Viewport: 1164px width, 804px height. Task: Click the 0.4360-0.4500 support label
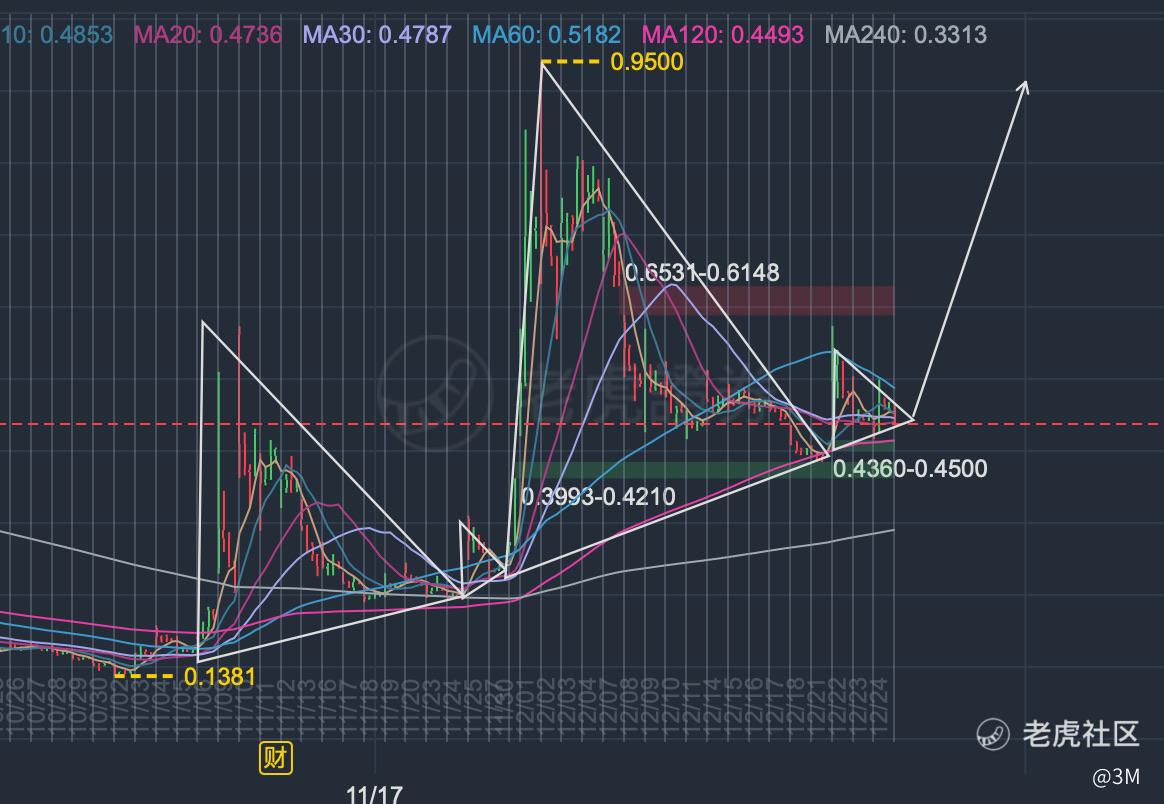click(910, 468)
